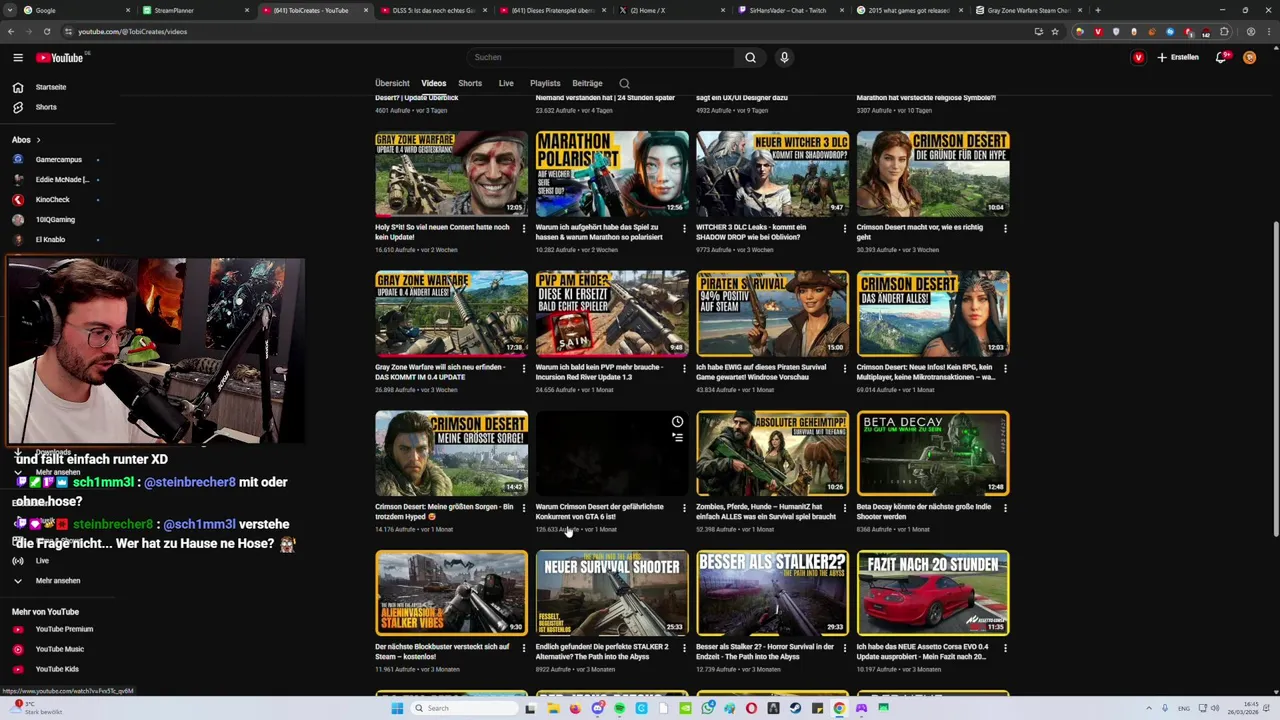The width and height of the screenshot is (1280, 720).
Task: Click the browser back arrow
Action: (x=11, y=32)
